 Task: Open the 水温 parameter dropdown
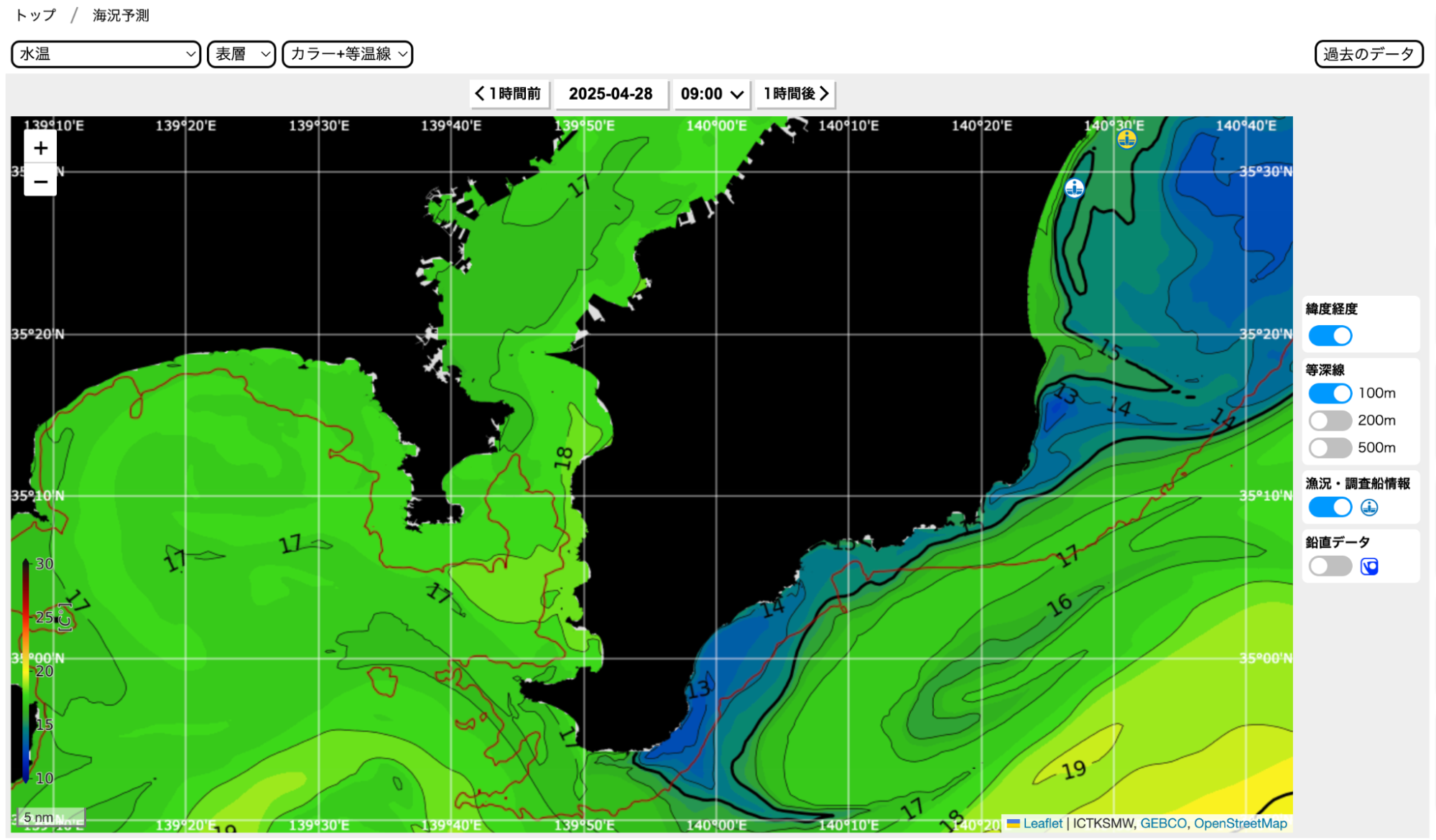click(106, 54)
